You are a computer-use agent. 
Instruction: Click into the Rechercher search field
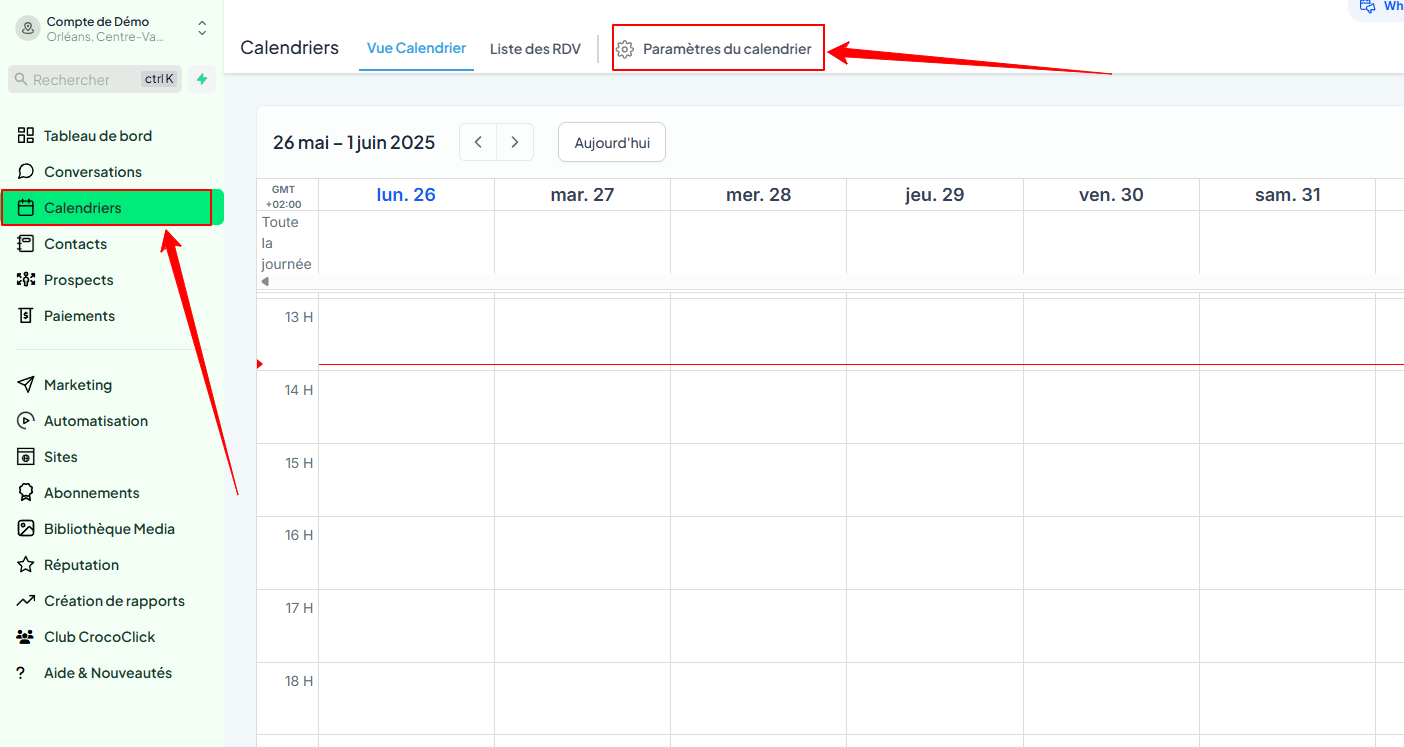pos(95,79)
